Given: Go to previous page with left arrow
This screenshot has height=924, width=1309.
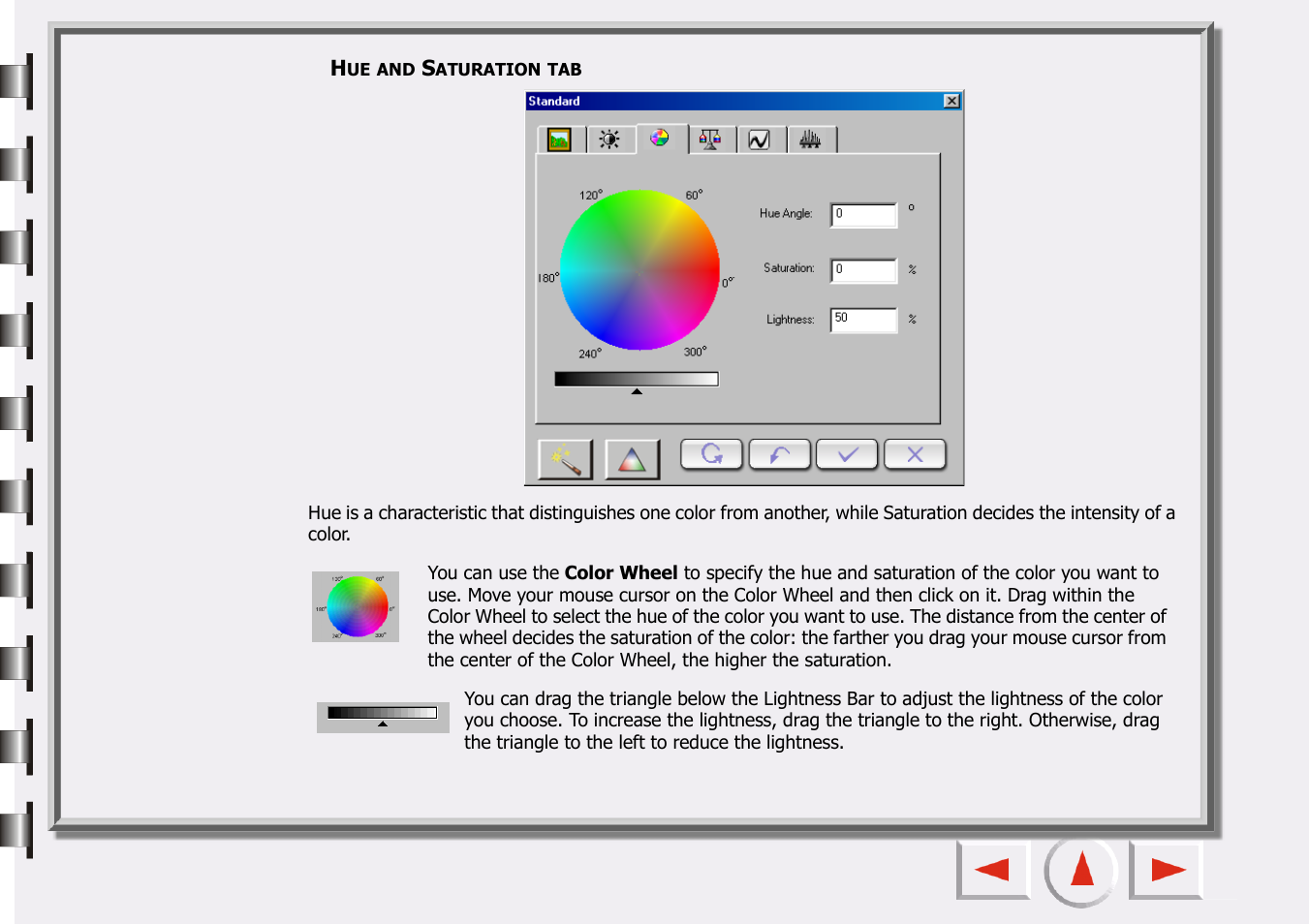Looking at the screenshot, I should pyautogui.click(x=992, y=870).
